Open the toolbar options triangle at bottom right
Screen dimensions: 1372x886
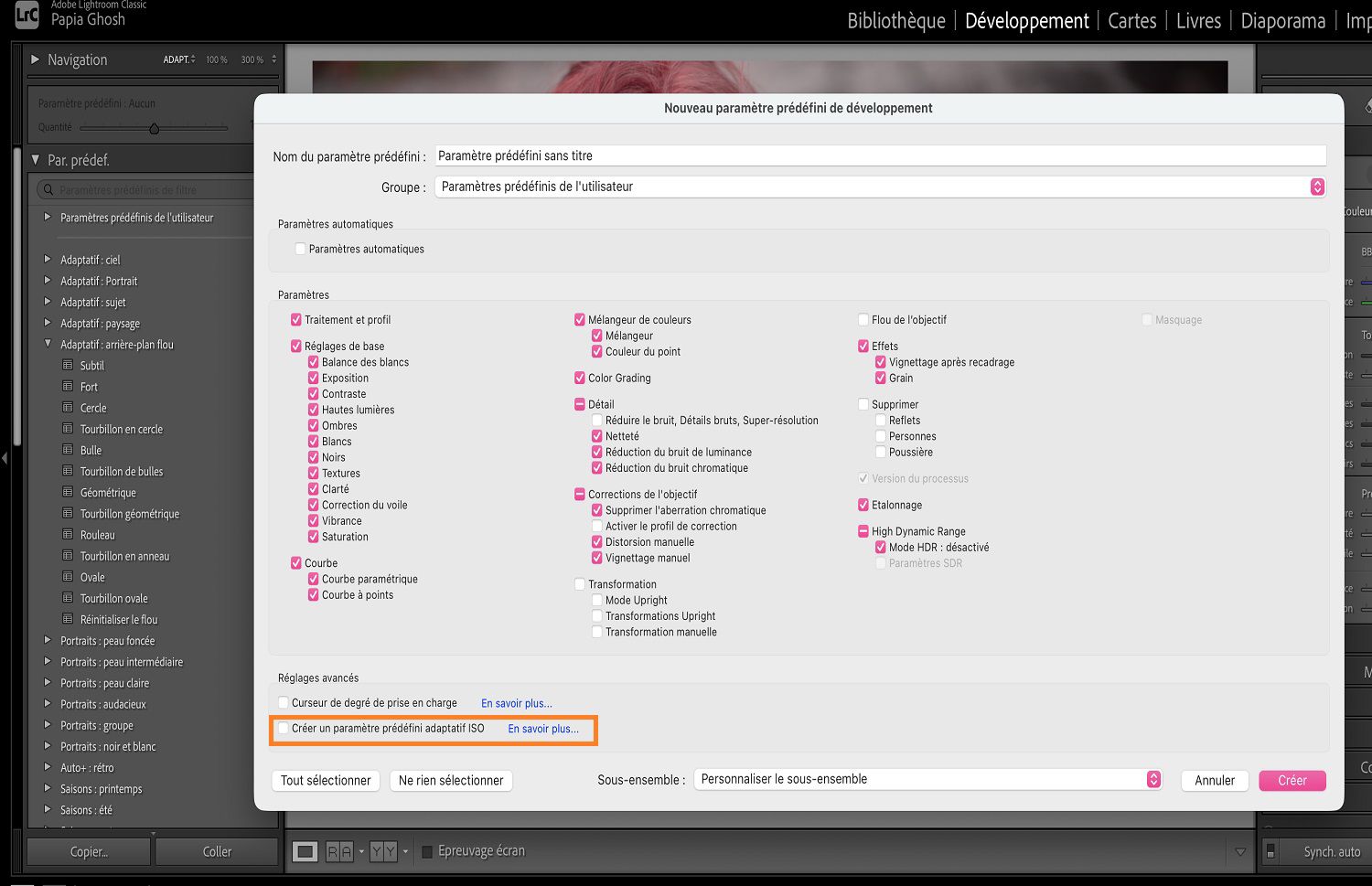1240,851
